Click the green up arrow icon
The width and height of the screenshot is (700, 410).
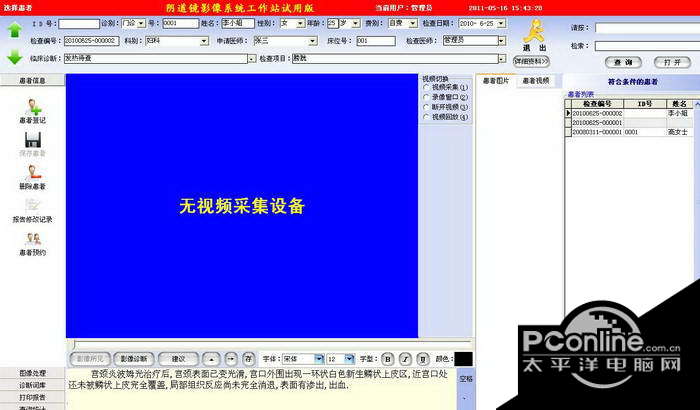point(15,31)
